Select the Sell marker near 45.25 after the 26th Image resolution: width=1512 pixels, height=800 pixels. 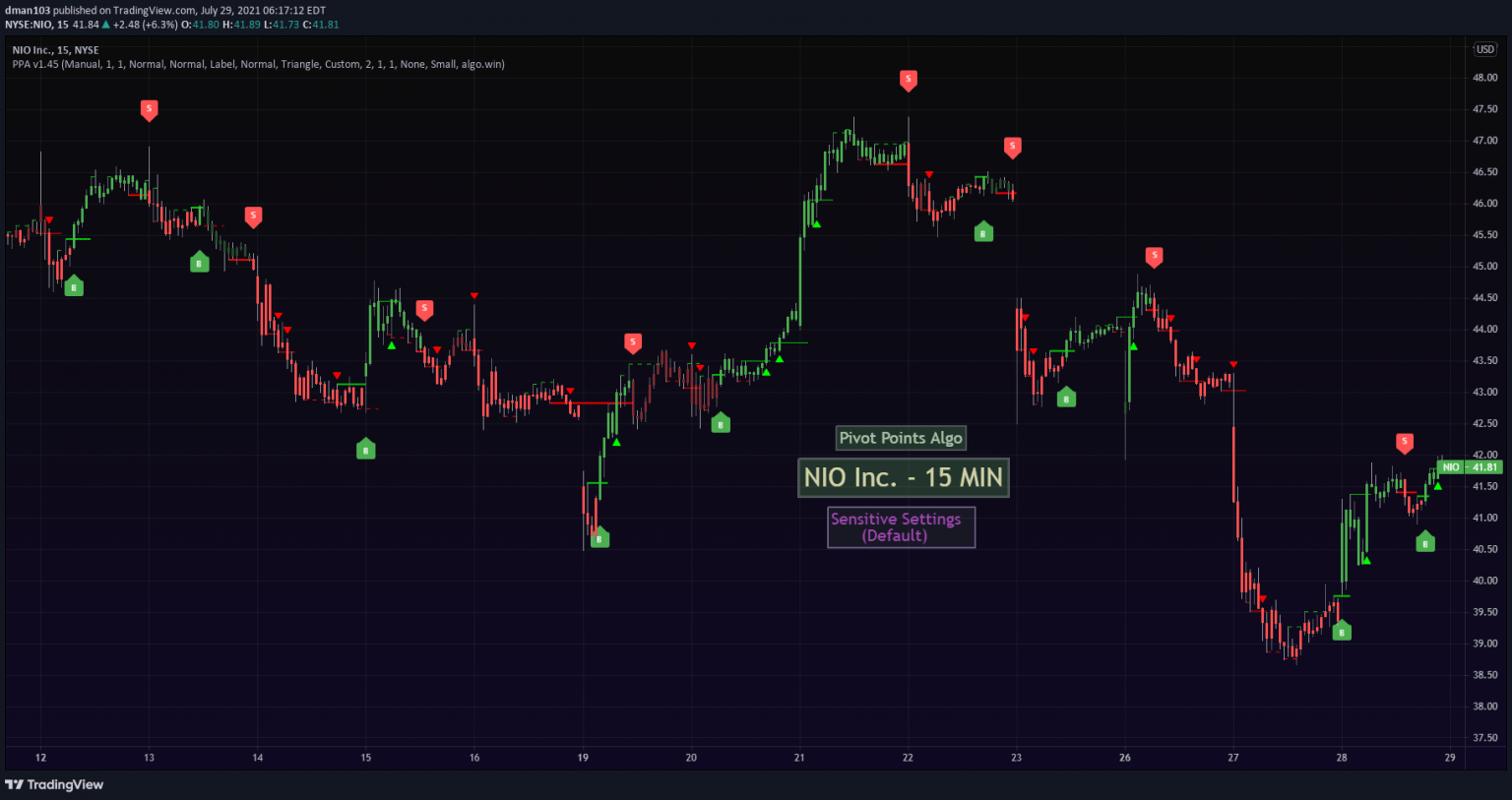1154,257
